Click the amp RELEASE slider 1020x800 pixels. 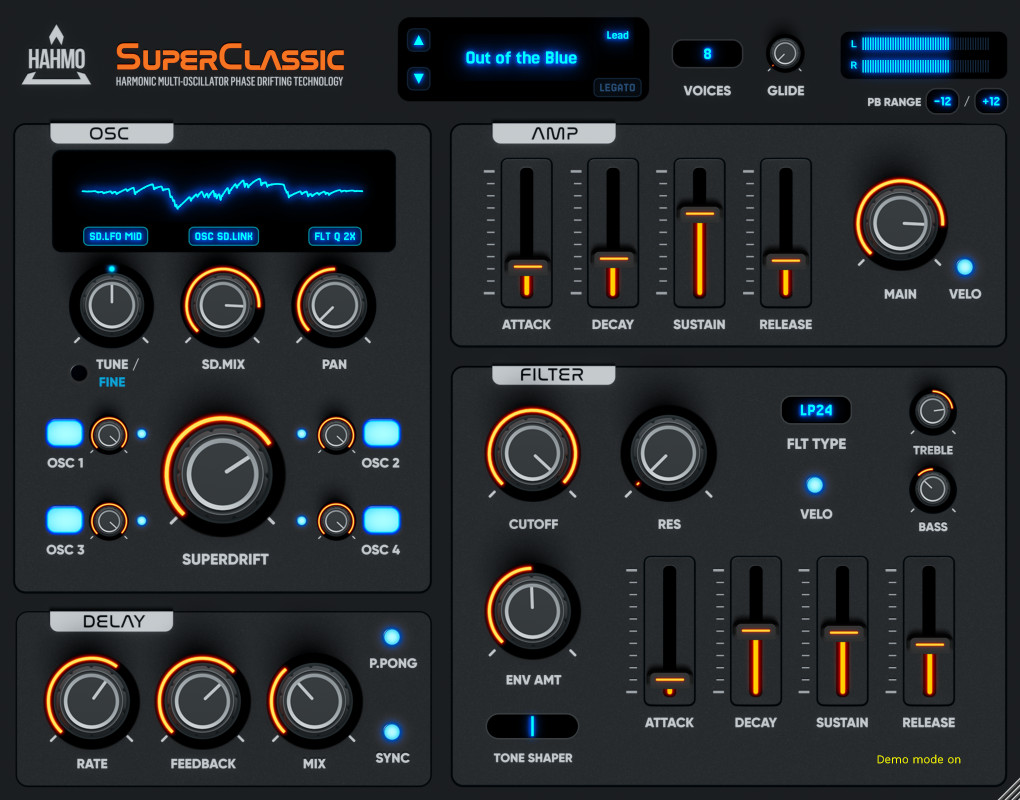pos(786,233)
